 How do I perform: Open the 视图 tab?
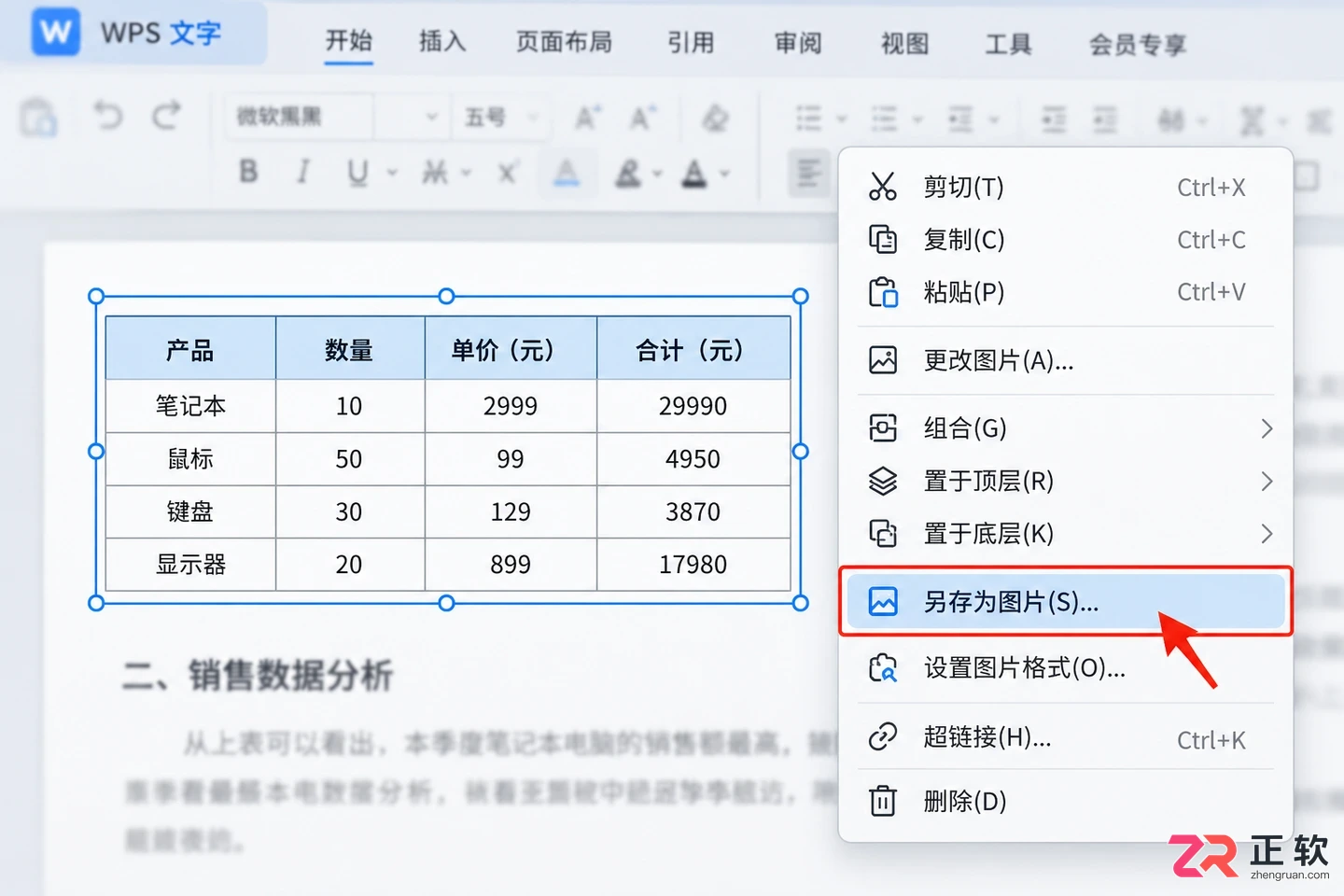point(905,43)
